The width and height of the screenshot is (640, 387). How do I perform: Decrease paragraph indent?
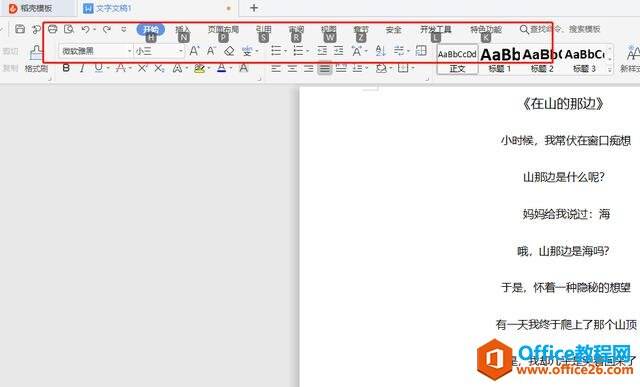pyautogui.click(x=322, y=51)
